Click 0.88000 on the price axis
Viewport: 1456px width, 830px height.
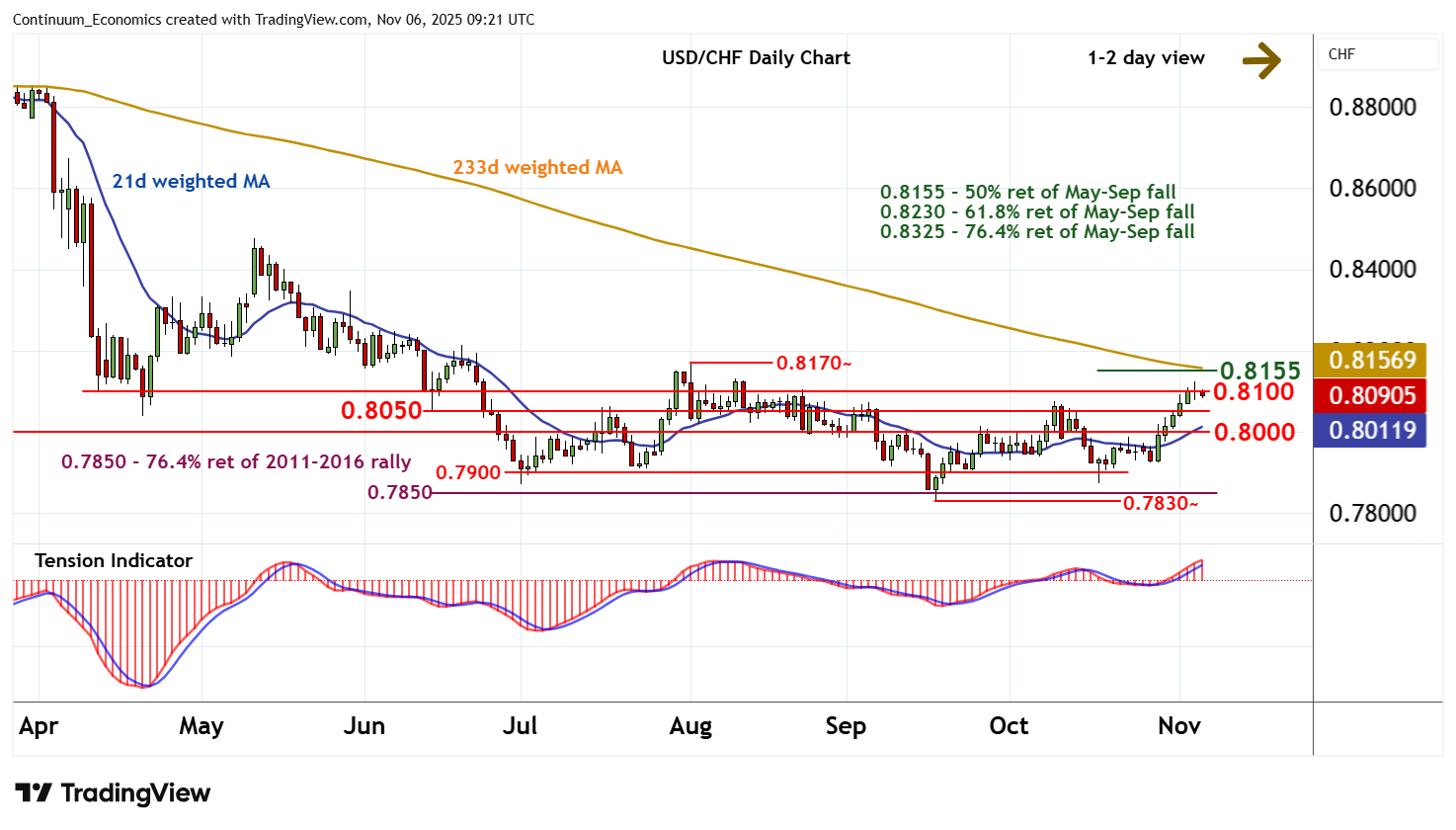1372,107
